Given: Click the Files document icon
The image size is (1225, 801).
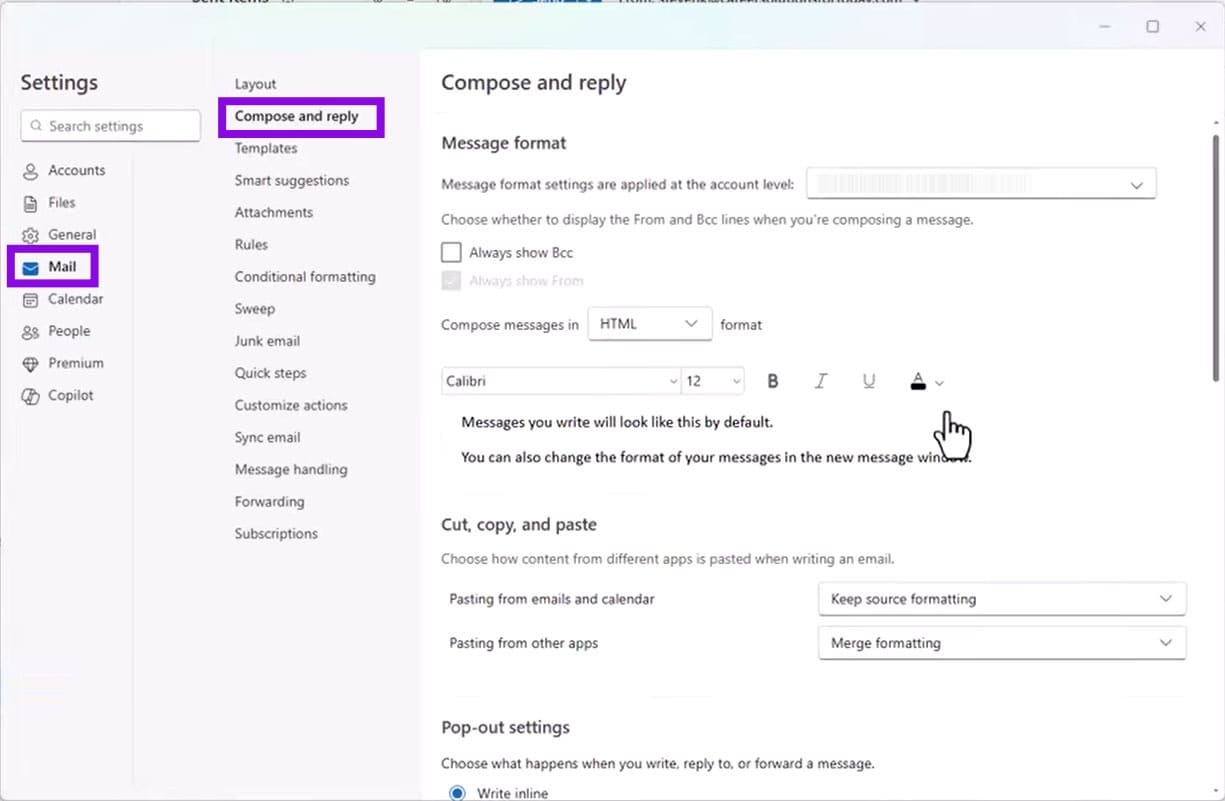Looking at the screenshot, I should pyautogui.click(x=30, y=203).
